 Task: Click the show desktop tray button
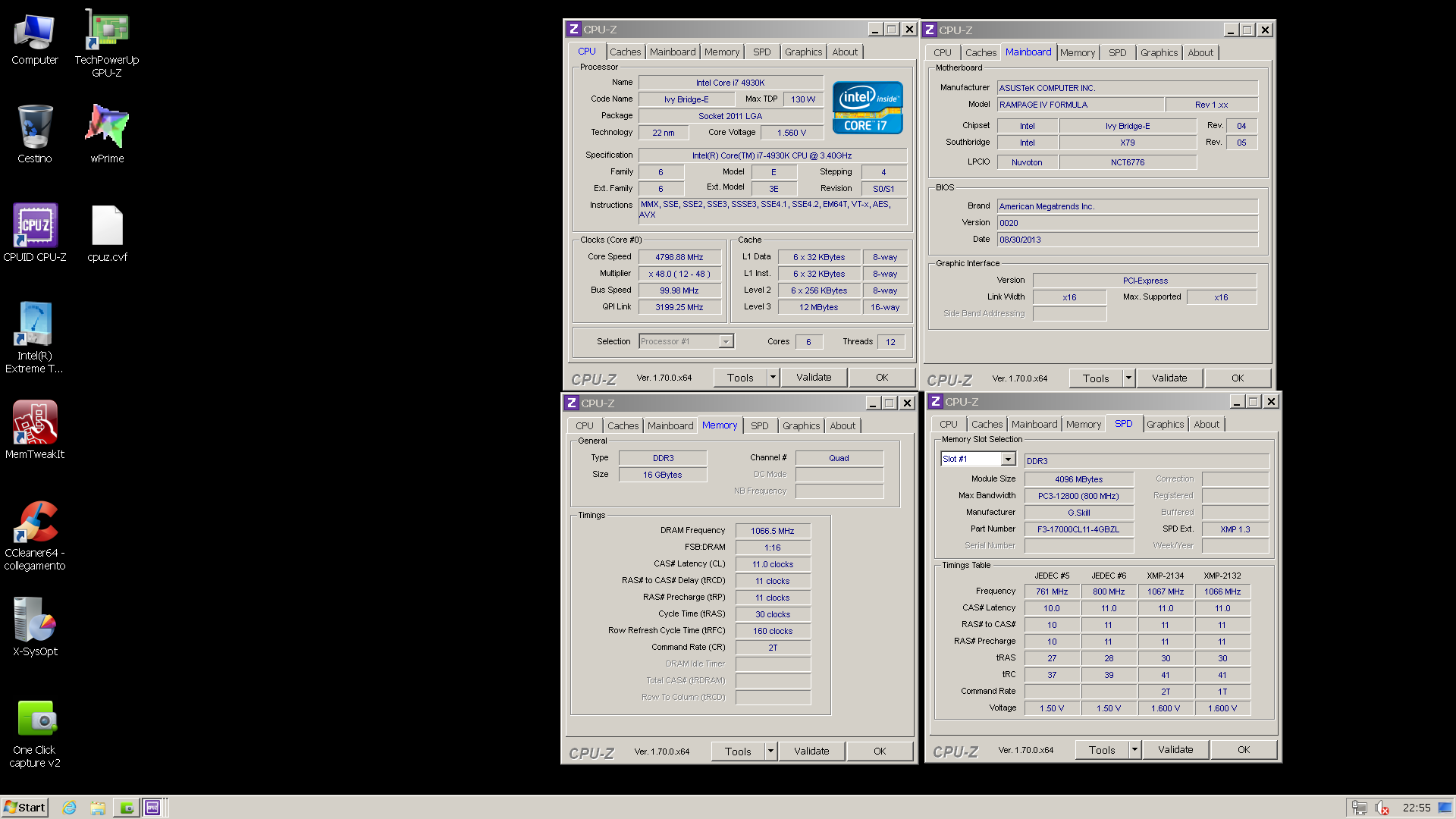1445,808
